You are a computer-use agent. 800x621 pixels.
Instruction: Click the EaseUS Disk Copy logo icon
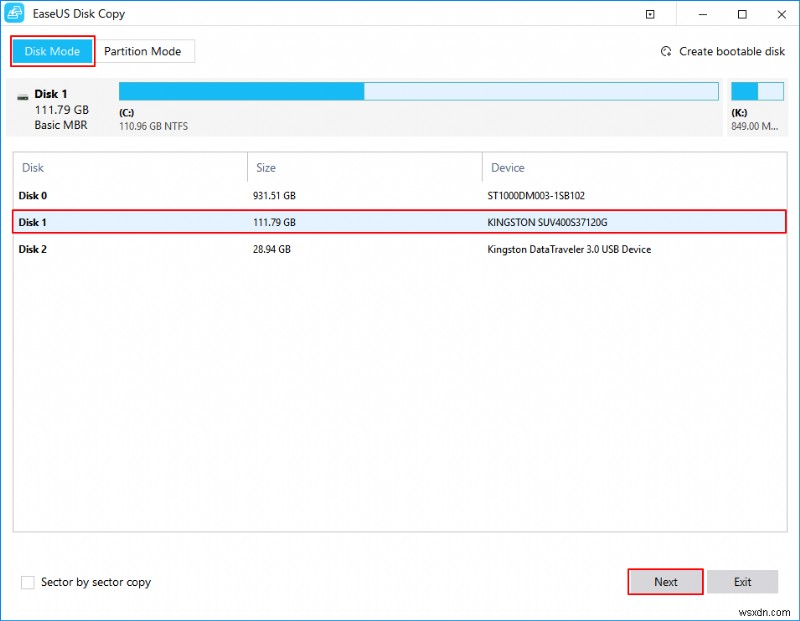(15, 13)
